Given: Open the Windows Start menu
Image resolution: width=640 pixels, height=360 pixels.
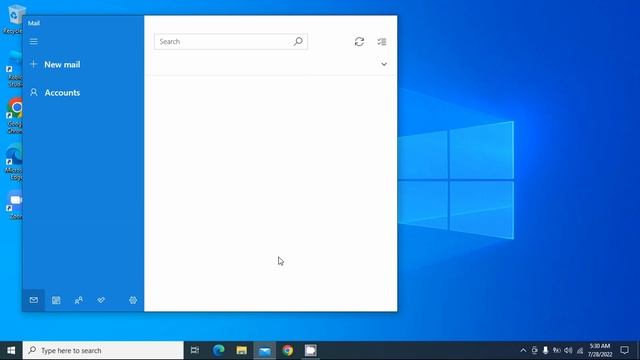Looking at the screenshot, I should [x=11, y=351].
